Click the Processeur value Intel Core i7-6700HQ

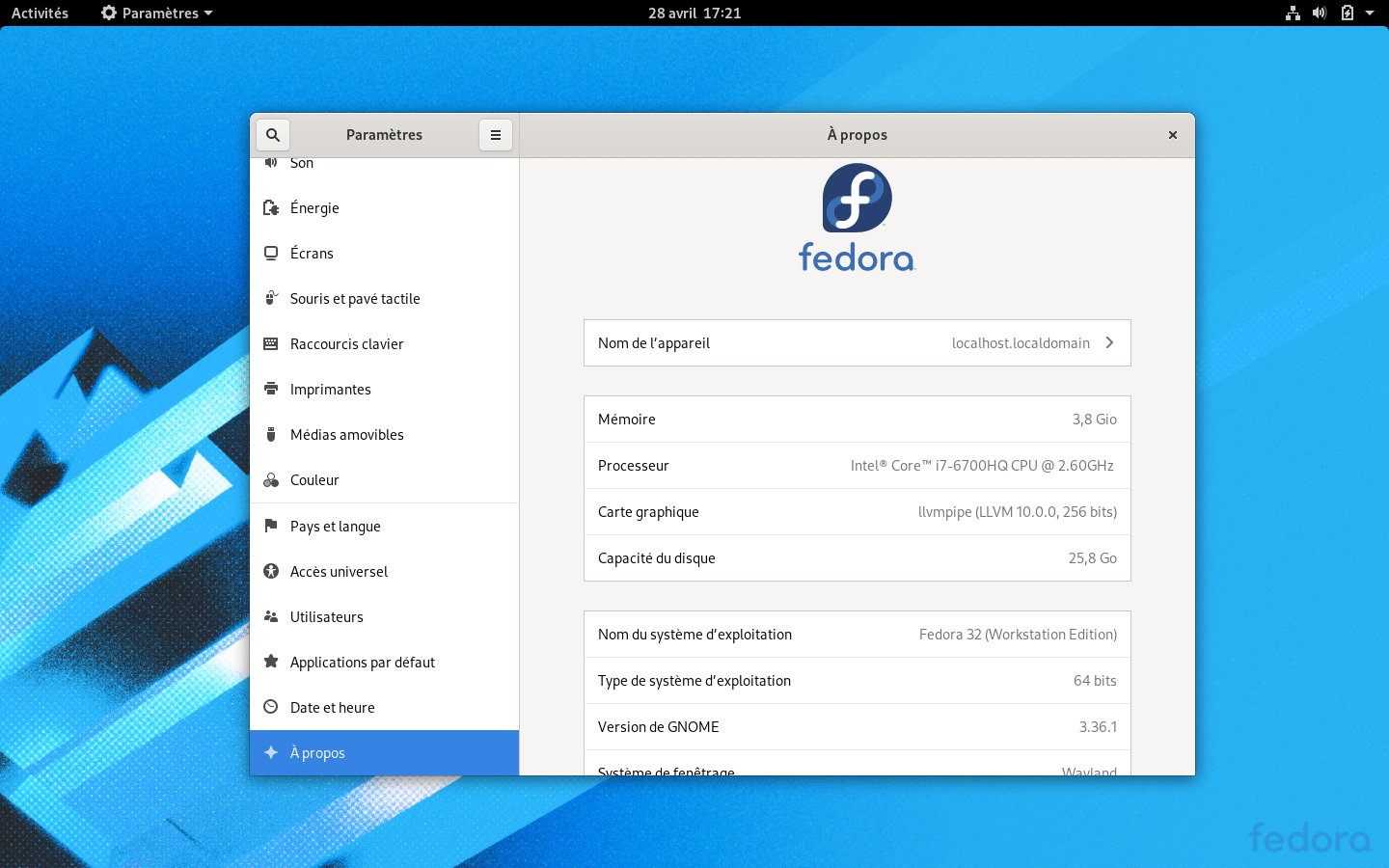[x=983, y=466]
